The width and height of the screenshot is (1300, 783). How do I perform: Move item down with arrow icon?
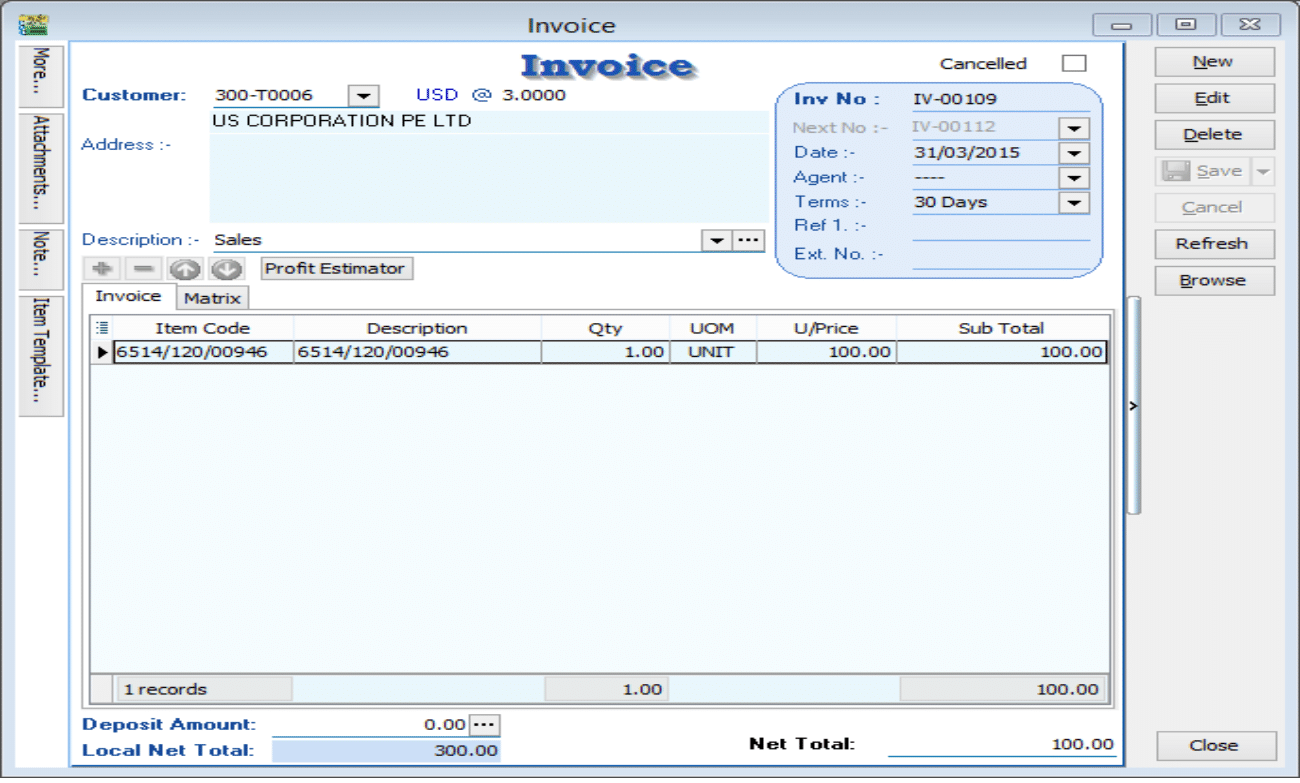(x=227, y=269)
